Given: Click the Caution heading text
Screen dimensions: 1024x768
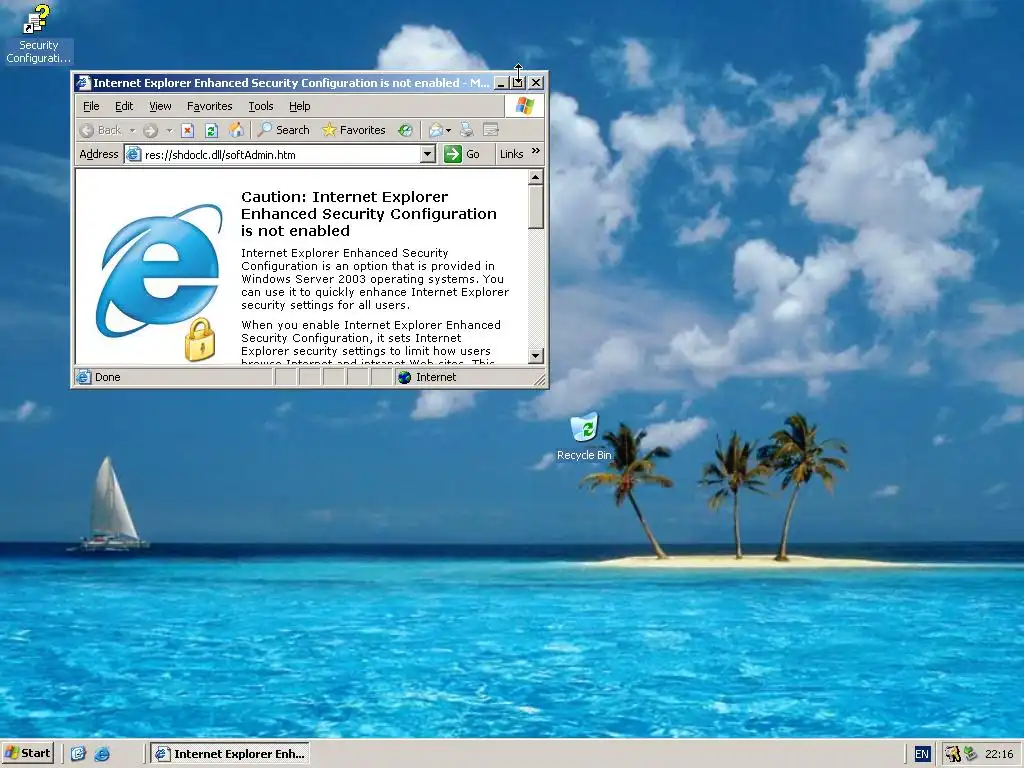Looking at the screenshot, I should pyautogui.click(x=368, y=214).
